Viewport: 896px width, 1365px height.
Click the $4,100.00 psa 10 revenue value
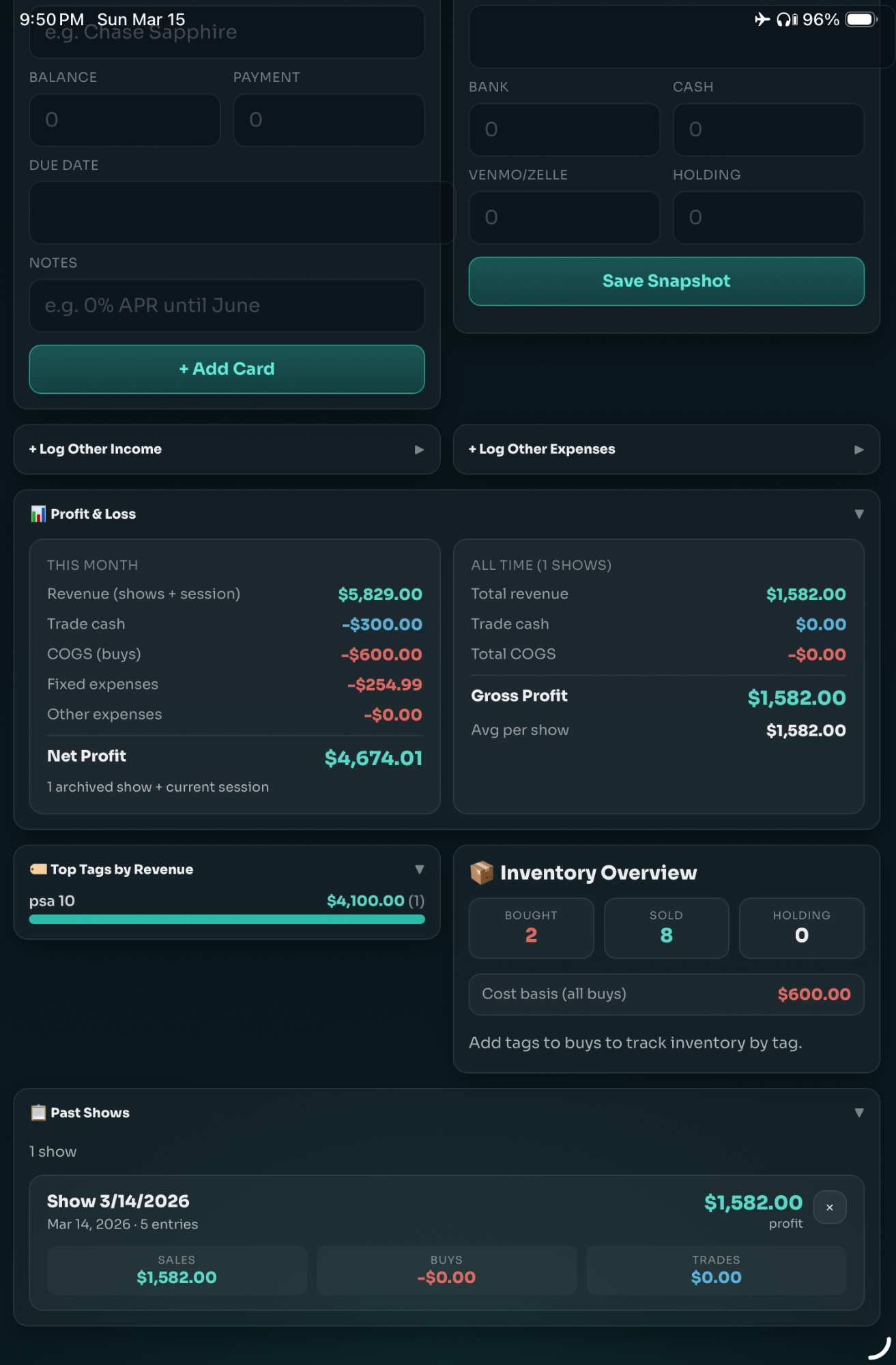[366, 901]
